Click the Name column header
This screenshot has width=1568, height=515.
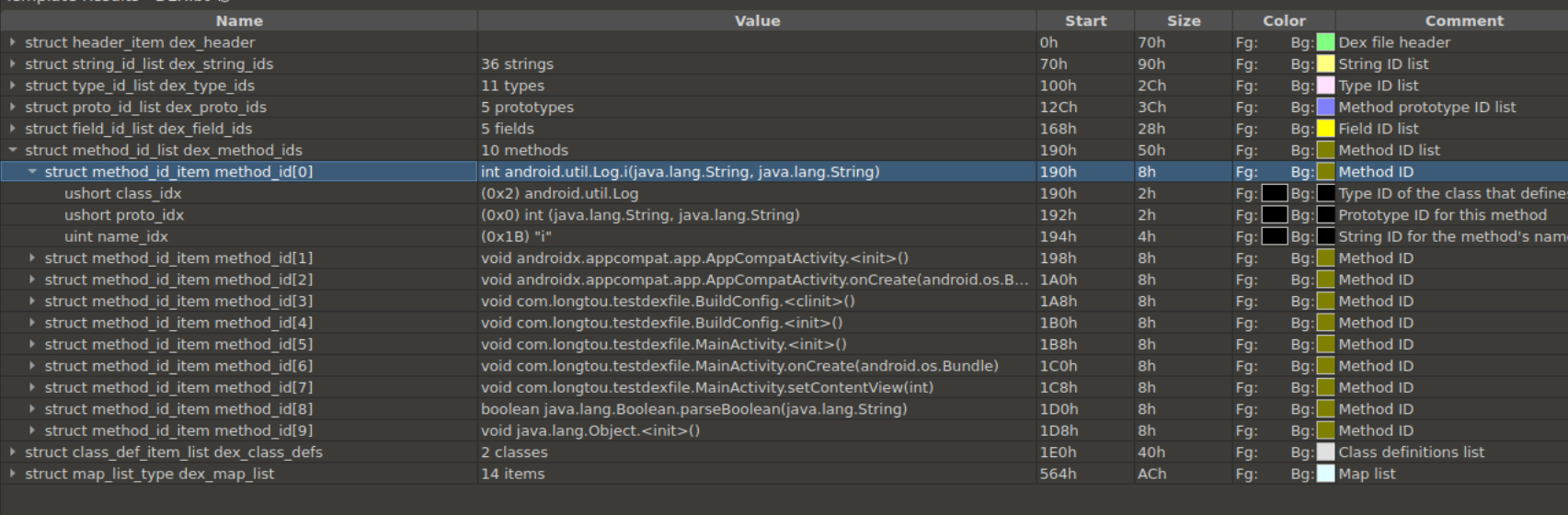(239, 20)
